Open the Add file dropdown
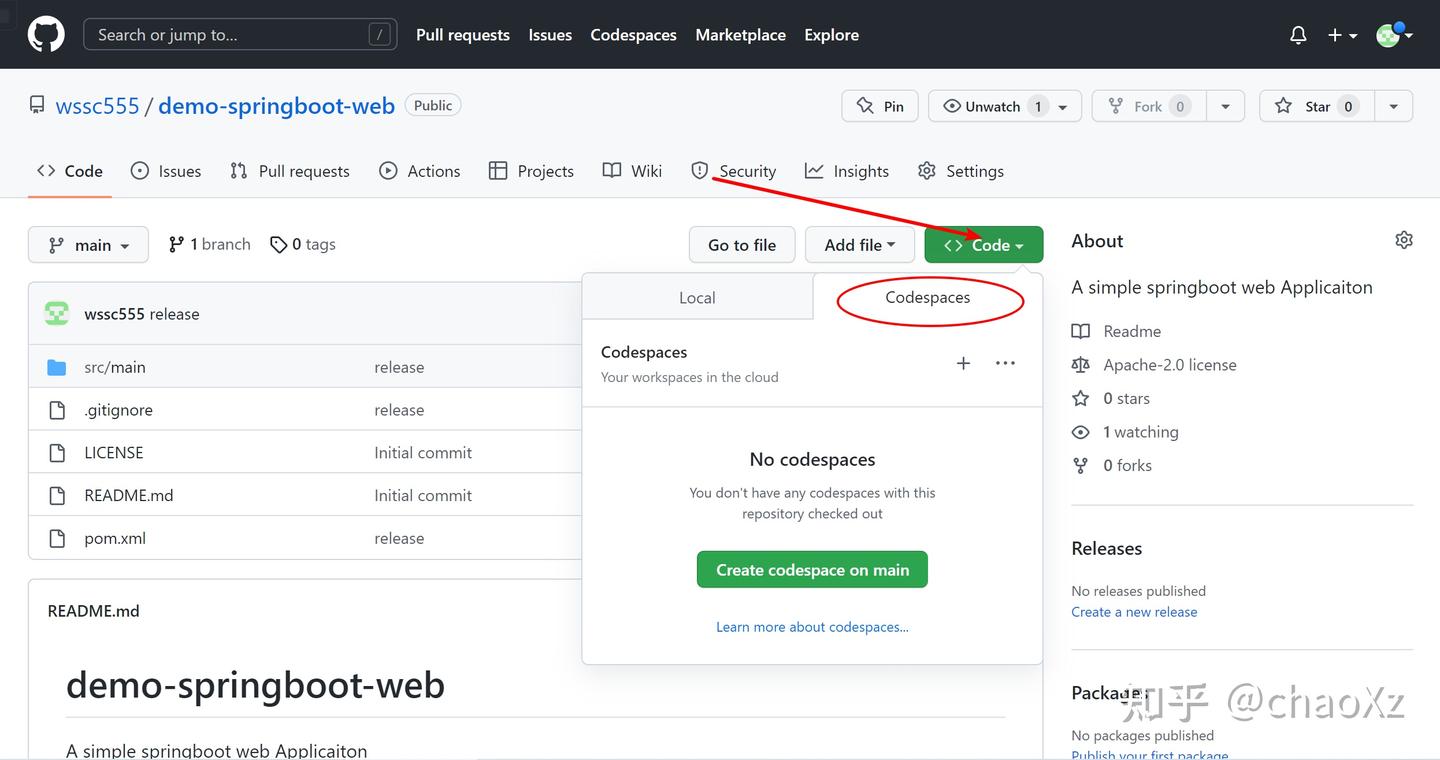 tap(859, 244)
